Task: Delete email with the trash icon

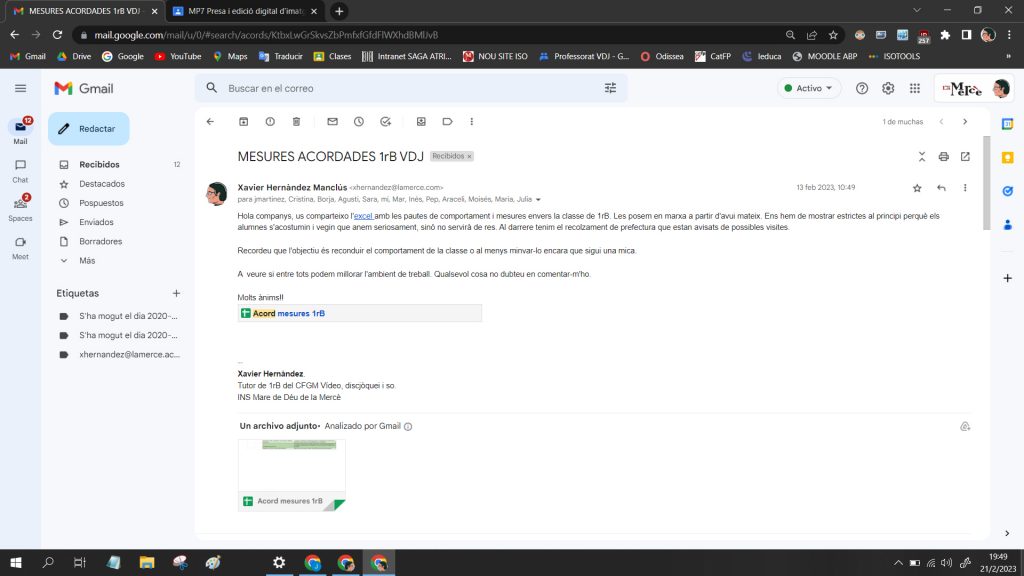Action: point(296,122)
